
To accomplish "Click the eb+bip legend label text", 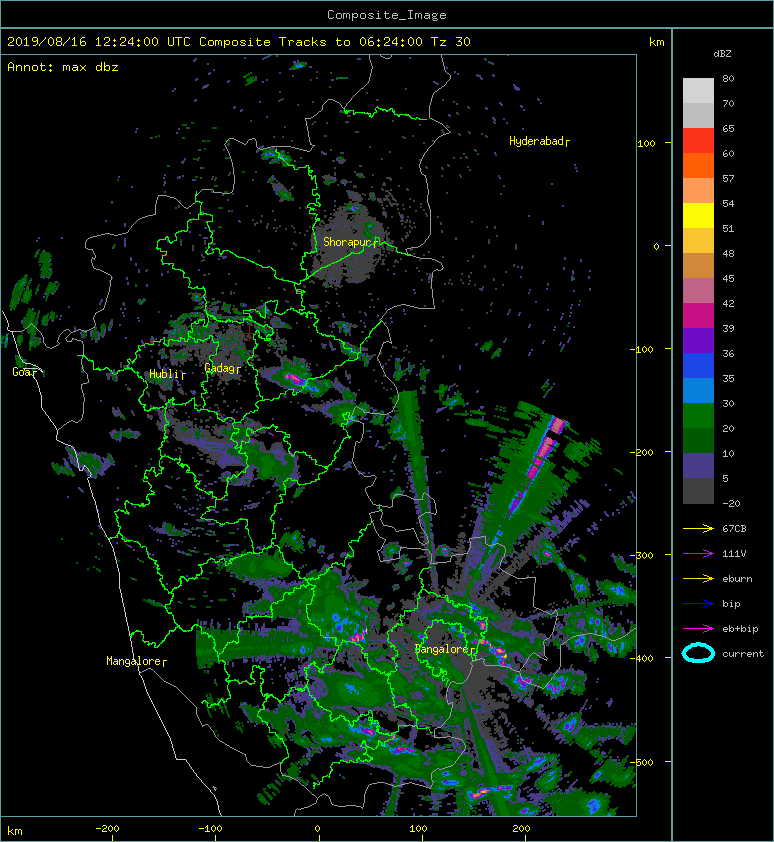I will tap(740, 628).
